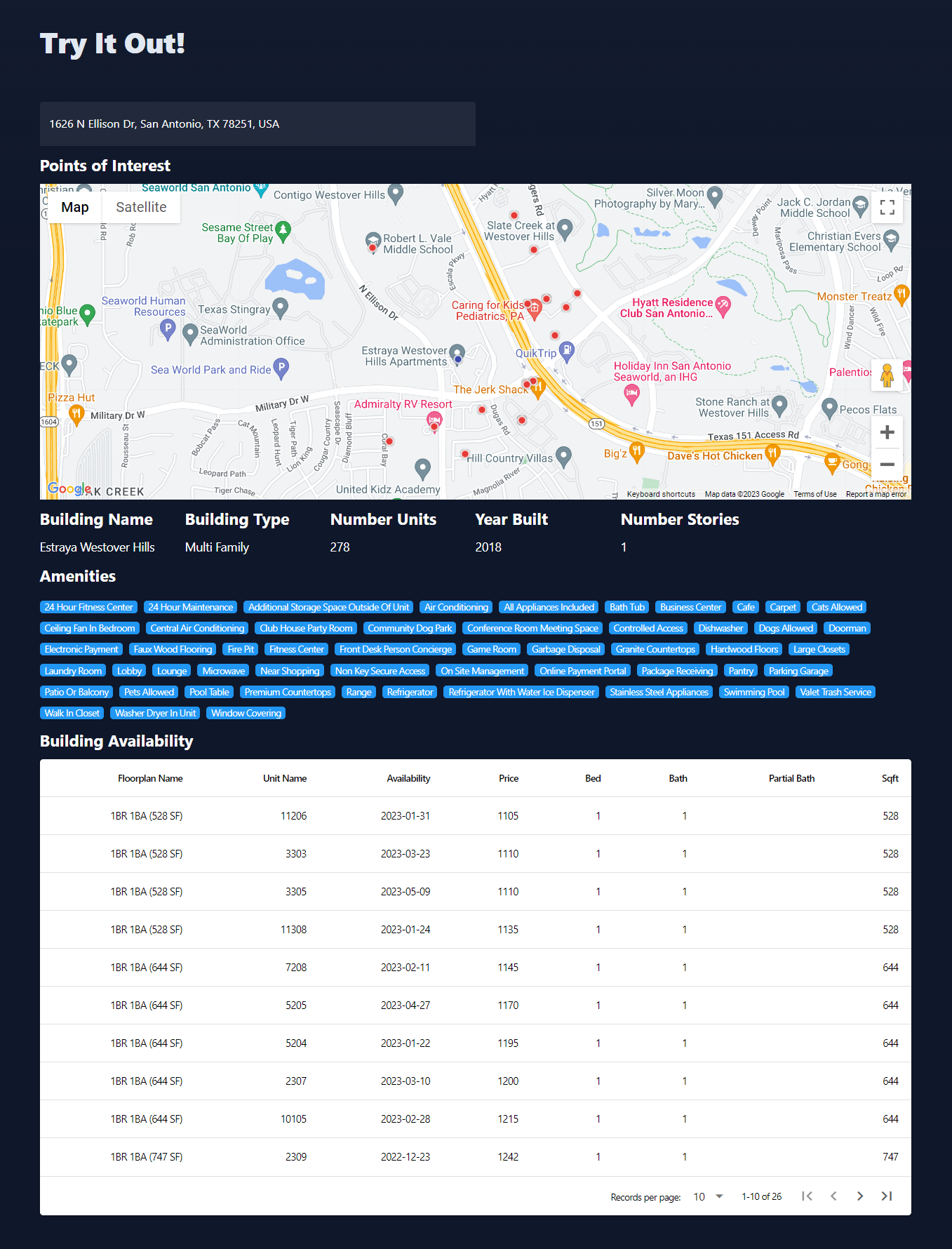
Task: Click Hyatt Residence Club pink marker
Action: 723,306
